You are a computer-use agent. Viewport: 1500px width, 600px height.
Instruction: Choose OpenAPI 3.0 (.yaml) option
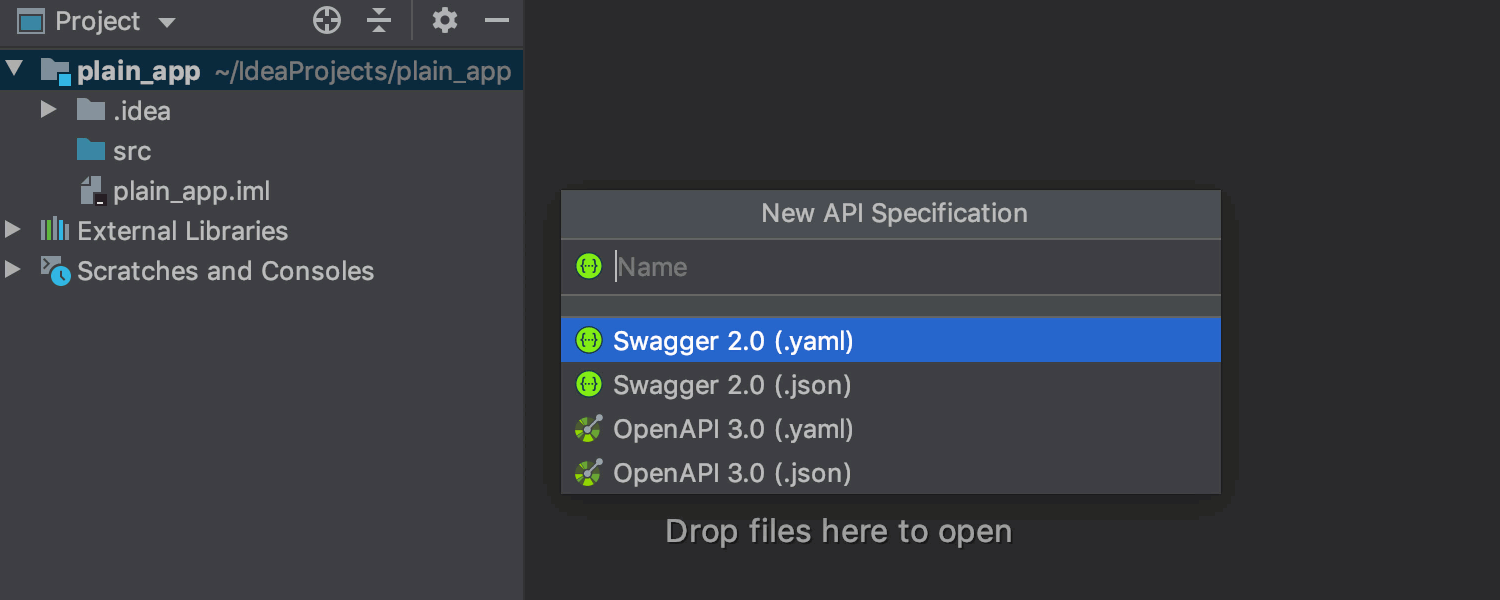(x=891, y=429)
